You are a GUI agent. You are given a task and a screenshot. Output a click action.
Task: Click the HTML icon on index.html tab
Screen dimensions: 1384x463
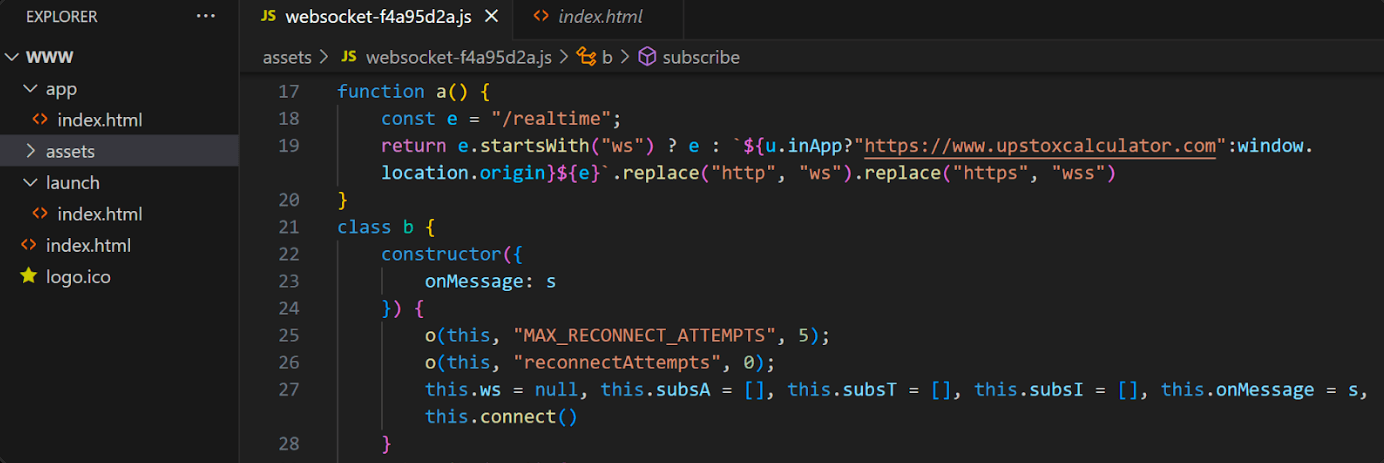coord(541,17)
